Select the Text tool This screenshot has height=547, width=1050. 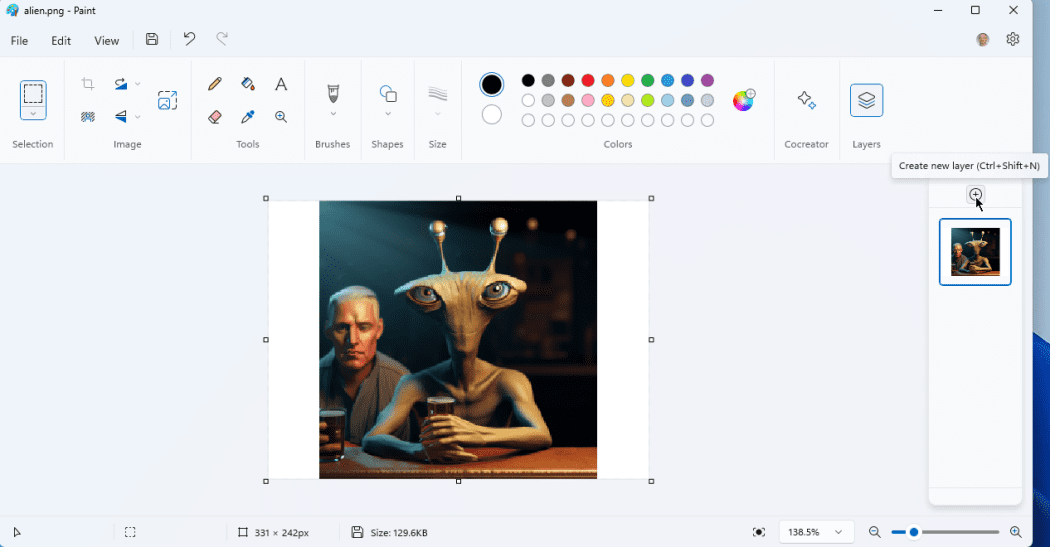point(281,84)
